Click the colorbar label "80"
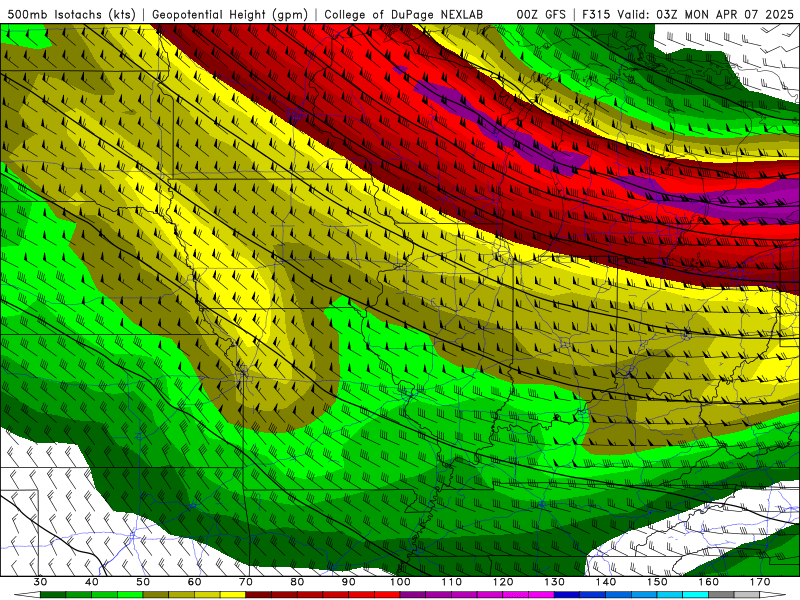 tap(297, 582)
